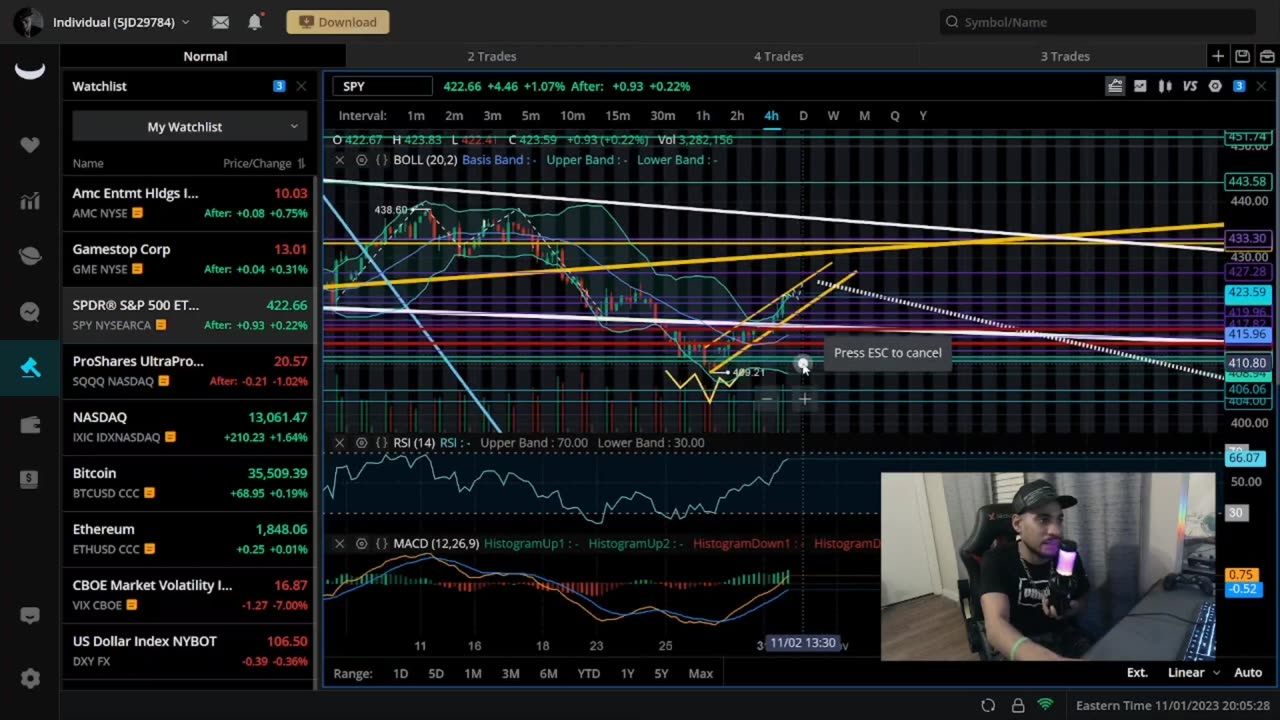Switch to the Normal layout tab
This screenshot has height=720, width=1280.
tap(205, 56)
